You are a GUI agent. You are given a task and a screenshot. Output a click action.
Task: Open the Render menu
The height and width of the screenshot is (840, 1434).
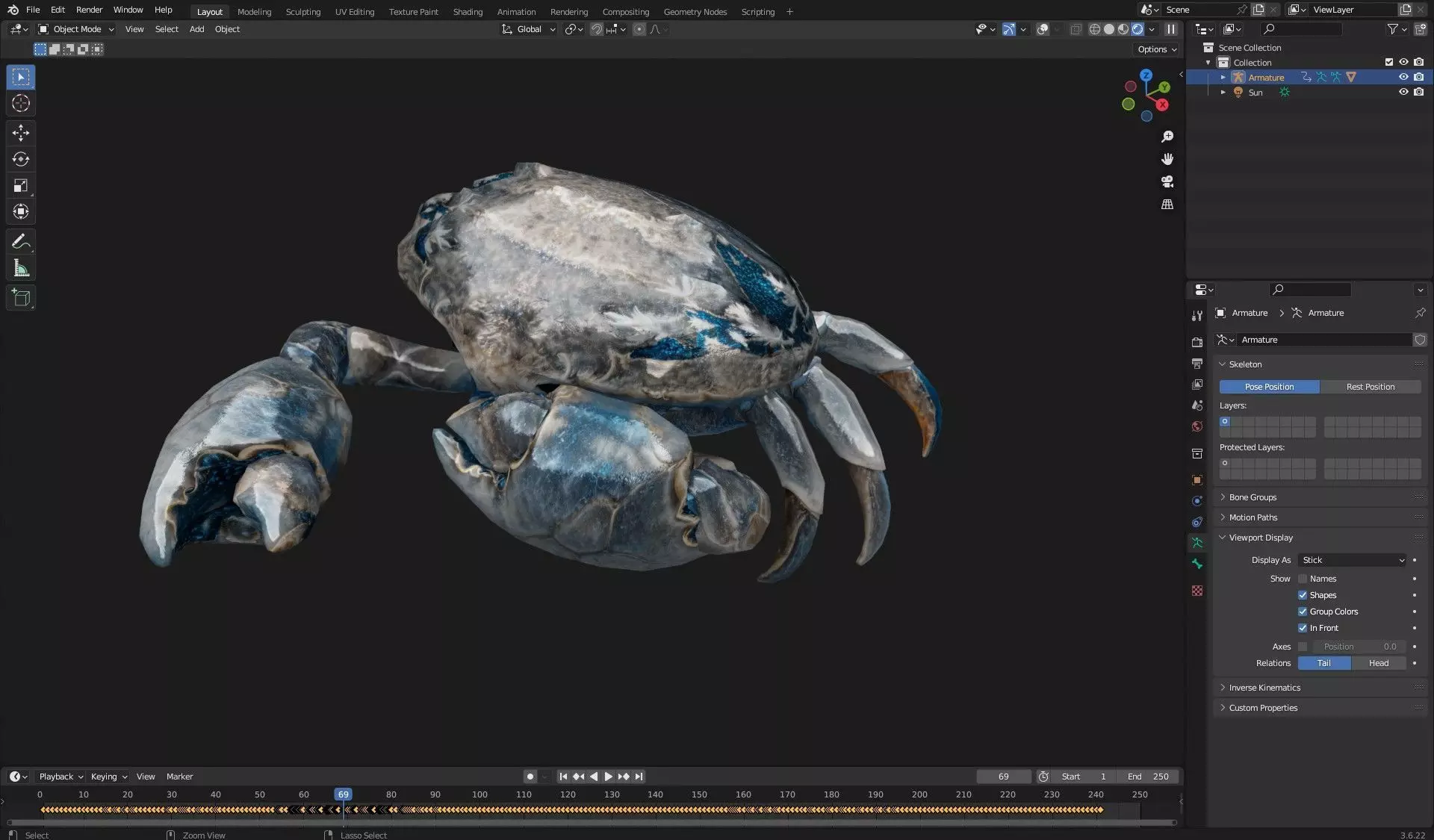point(89,10)
